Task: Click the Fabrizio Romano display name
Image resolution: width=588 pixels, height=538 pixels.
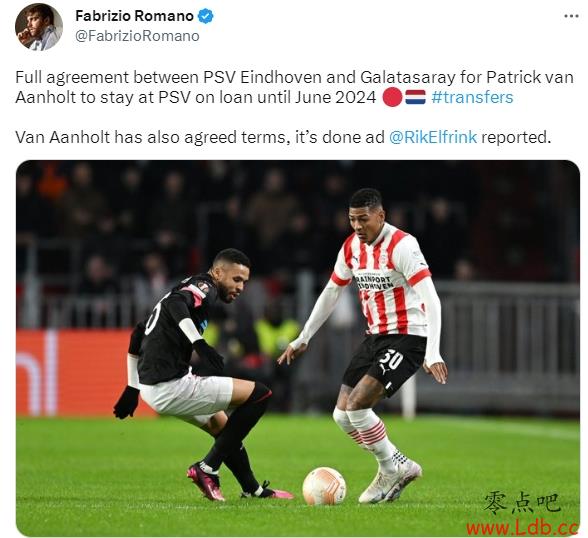Action: coord(135,16)
